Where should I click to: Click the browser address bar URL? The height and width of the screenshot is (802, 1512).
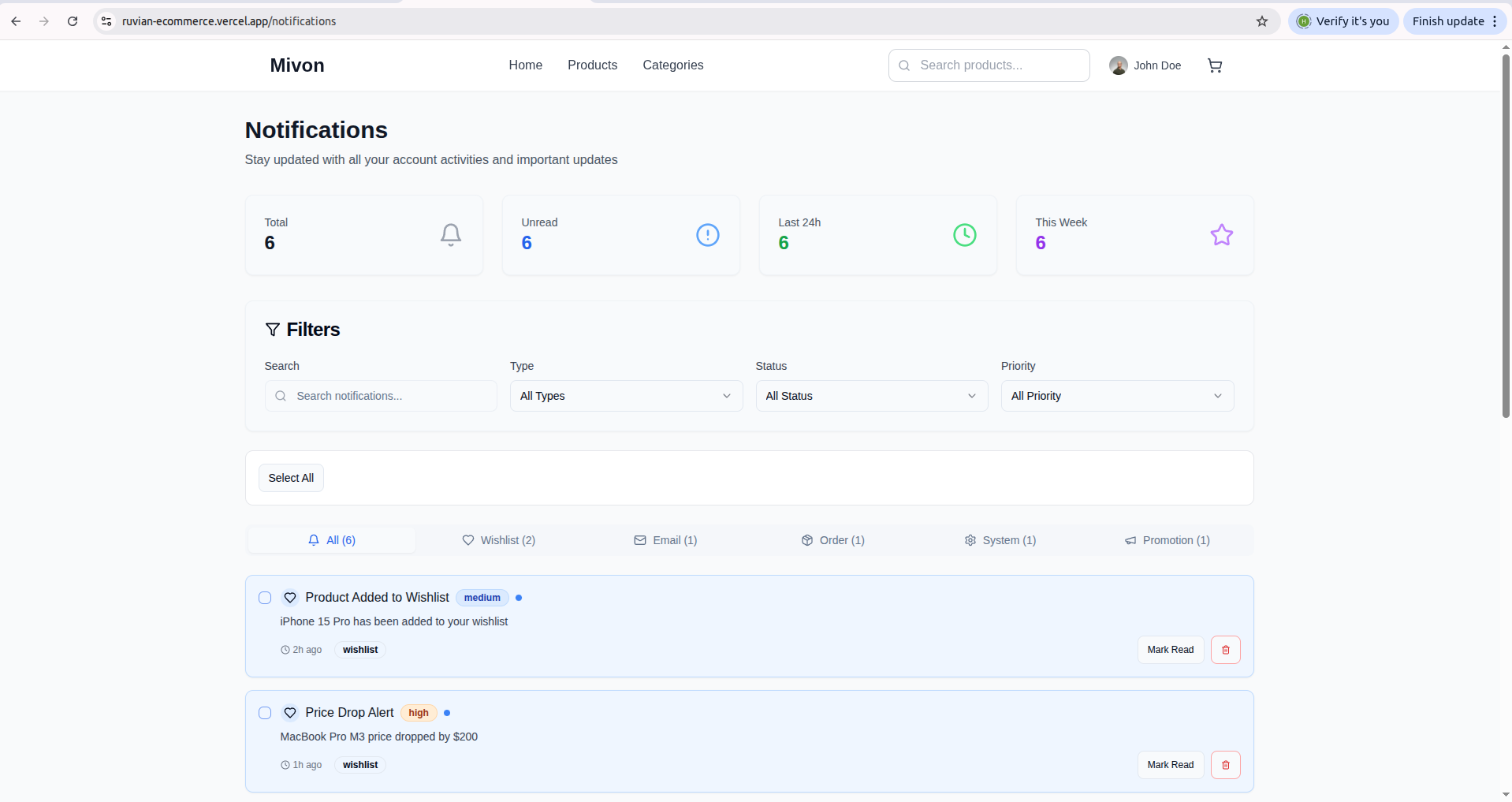tap(229, 21)
